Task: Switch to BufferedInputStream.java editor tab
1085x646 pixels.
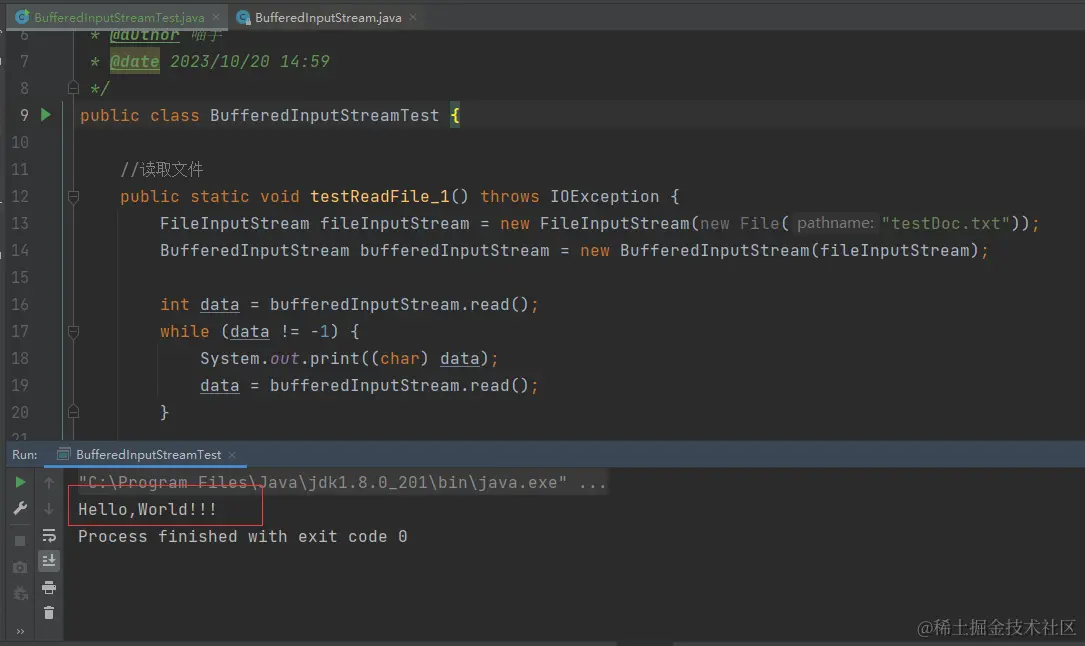Action: tap(327, 17)
